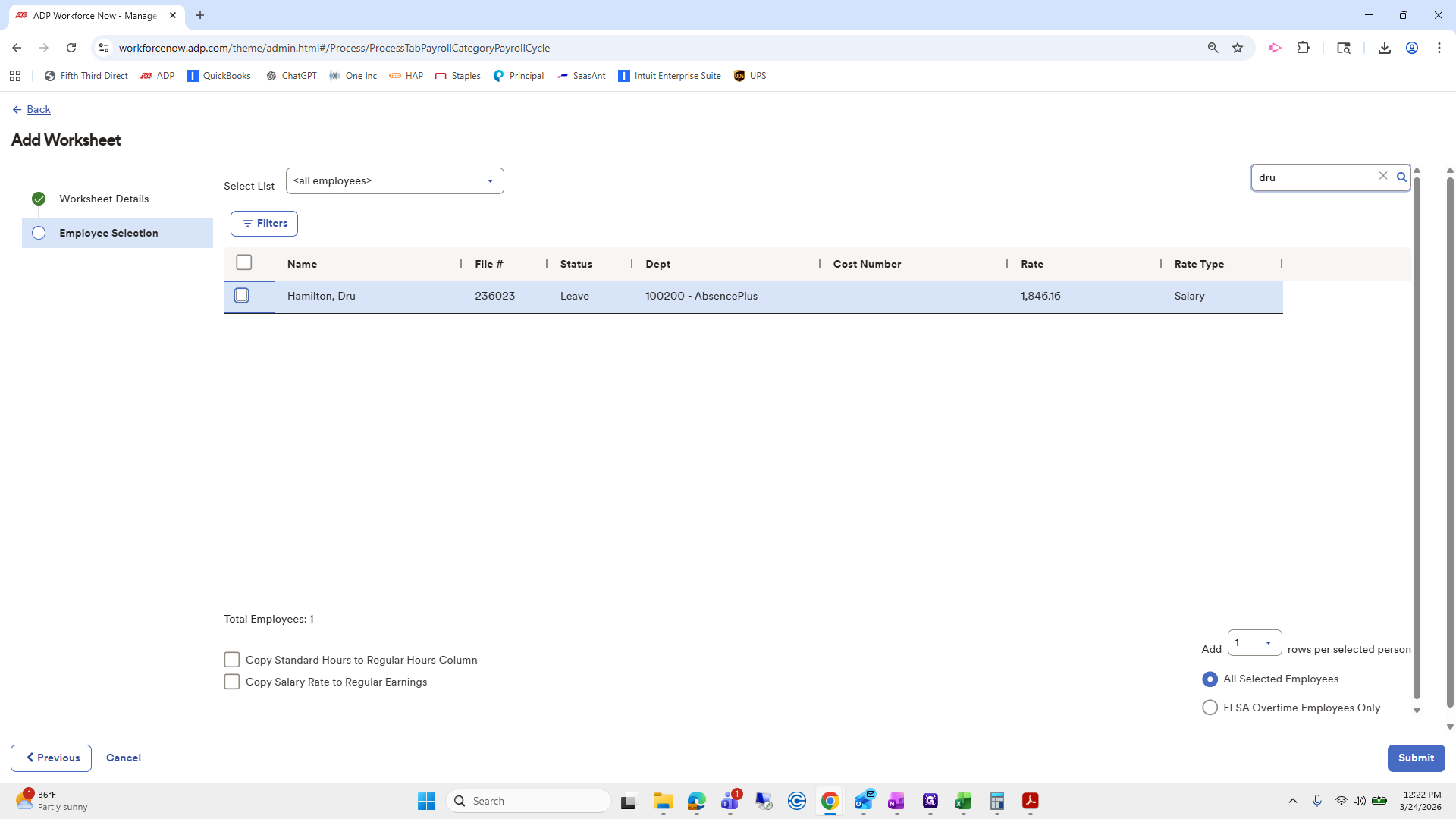Bookmark this page with the star icon

(1238, 48)
